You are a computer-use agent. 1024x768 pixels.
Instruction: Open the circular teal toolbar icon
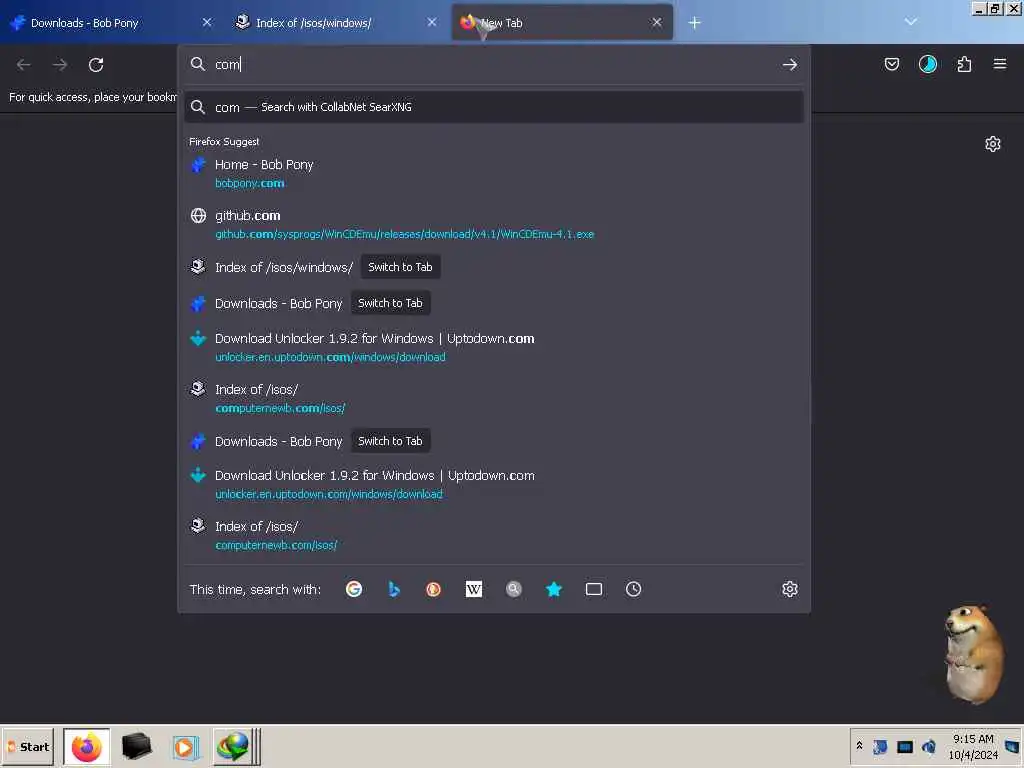[x=927, y=64]
